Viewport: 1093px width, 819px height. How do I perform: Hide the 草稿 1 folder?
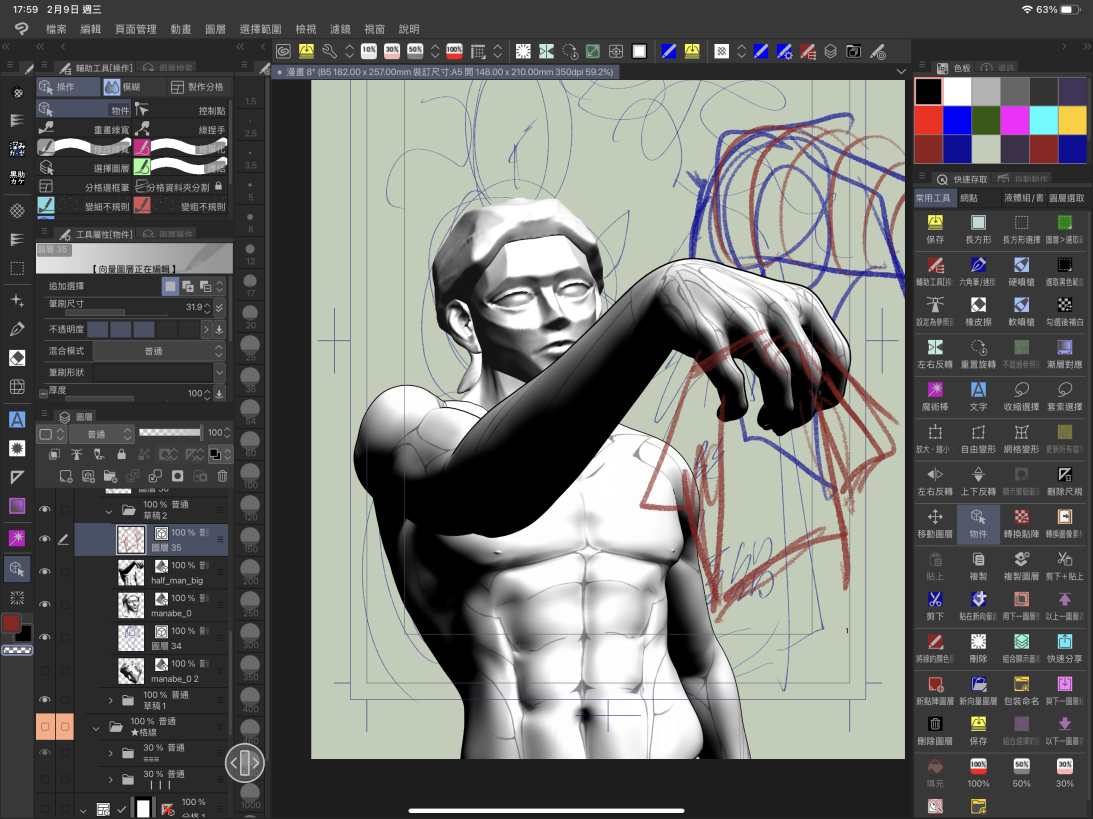click(45, 700)
